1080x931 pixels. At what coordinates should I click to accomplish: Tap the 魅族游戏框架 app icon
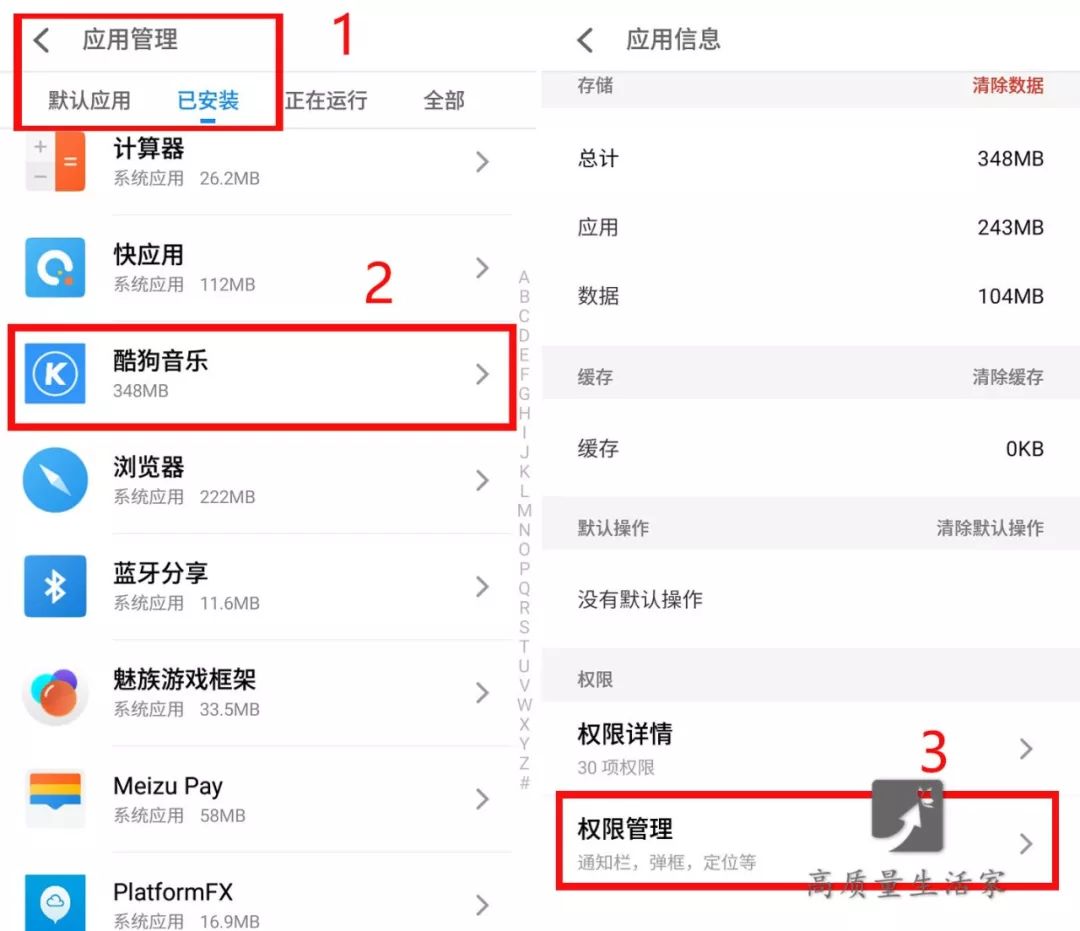56,693
